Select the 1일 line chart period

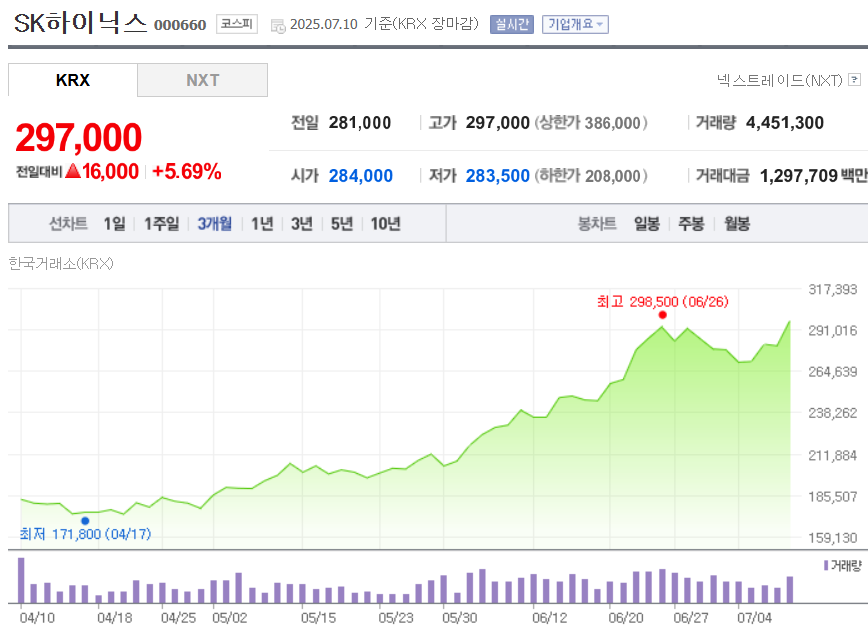[x=114, y=224]
